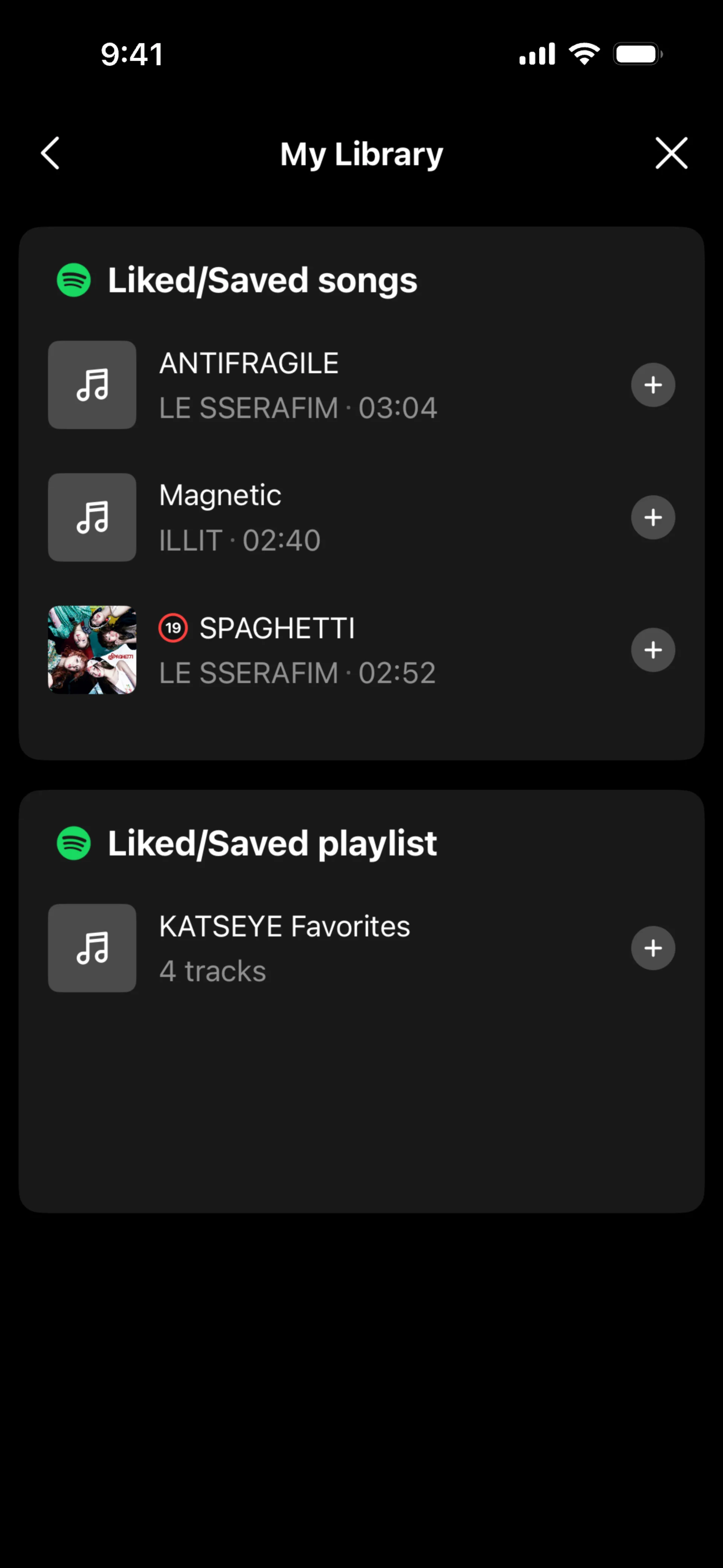Tap the Spotify logo beside Liked/Saved playlist
Screen dimensions: 723x1568
(74, 843)
